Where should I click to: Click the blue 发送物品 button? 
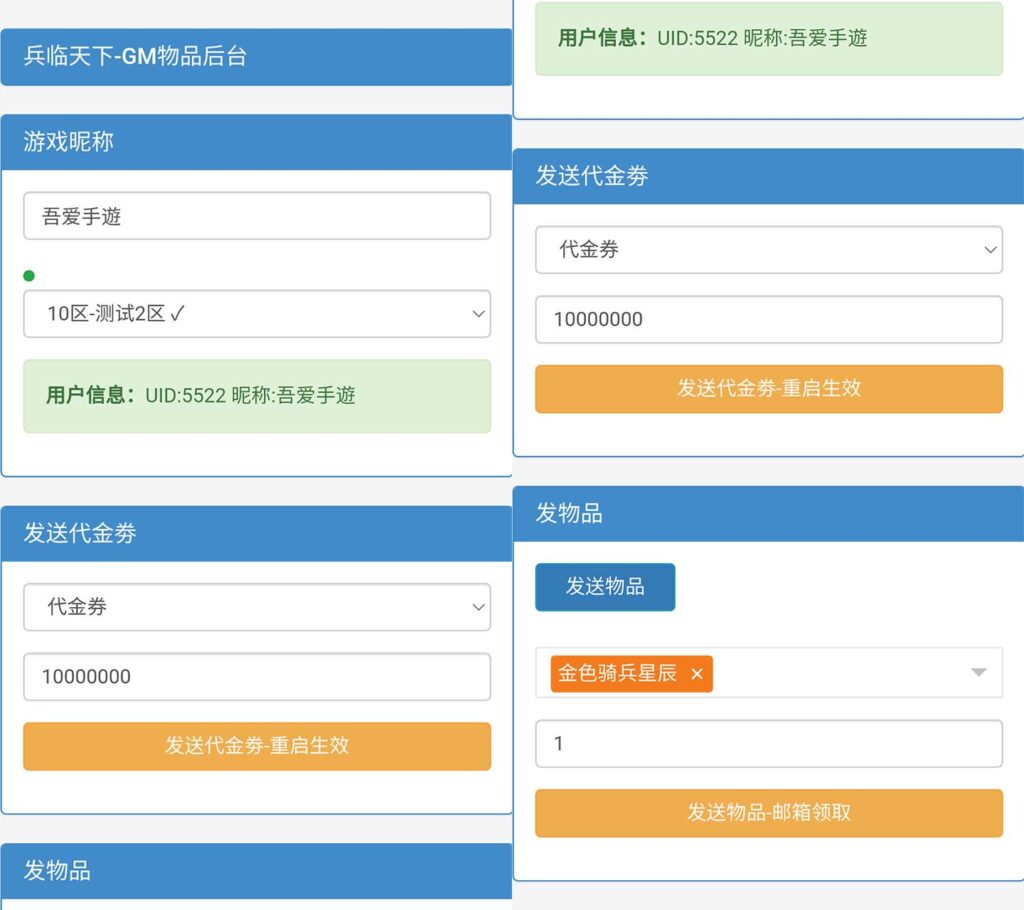605,587
